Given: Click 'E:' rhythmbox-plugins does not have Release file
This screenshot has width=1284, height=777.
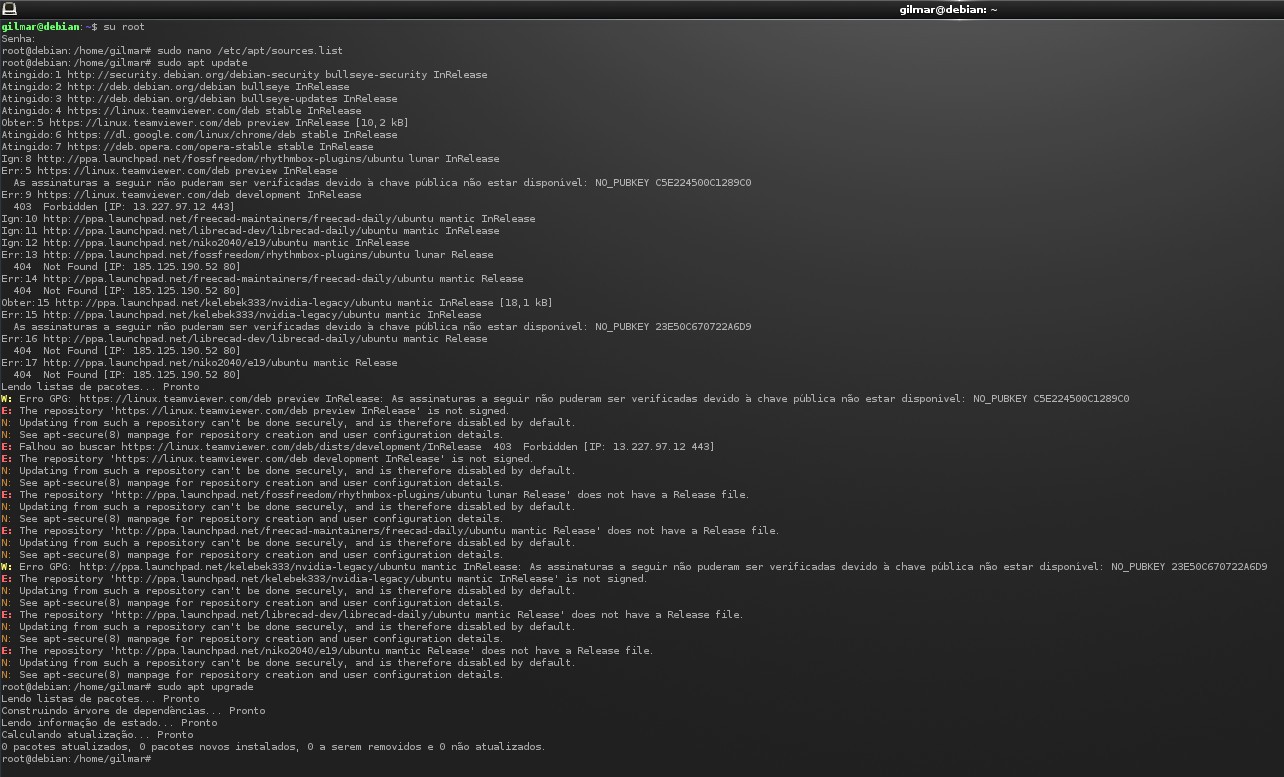Looking at the screenshot, I should tap(375, 494).
